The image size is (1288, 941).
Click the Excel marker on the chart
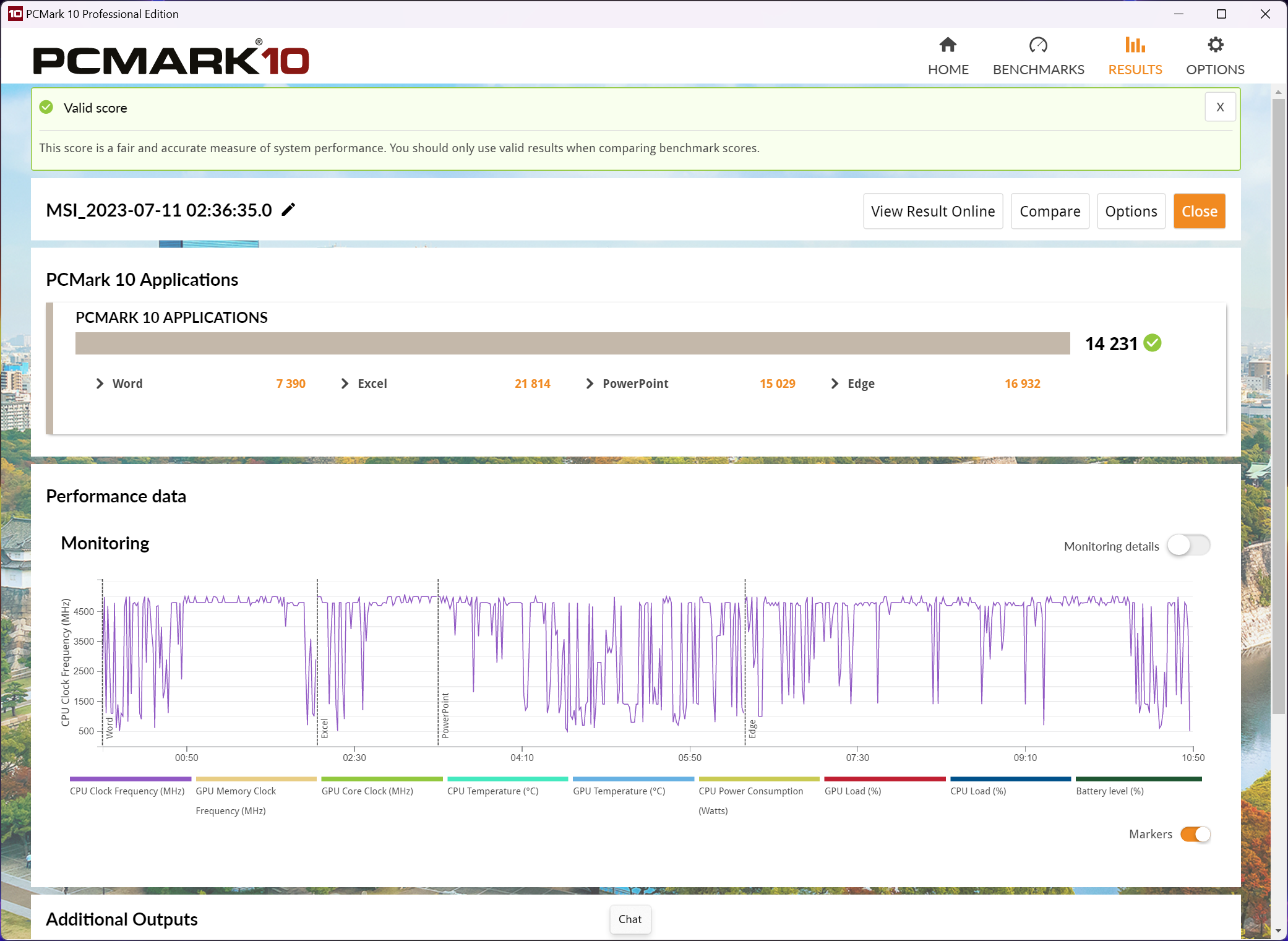click(x=324, y=729)
